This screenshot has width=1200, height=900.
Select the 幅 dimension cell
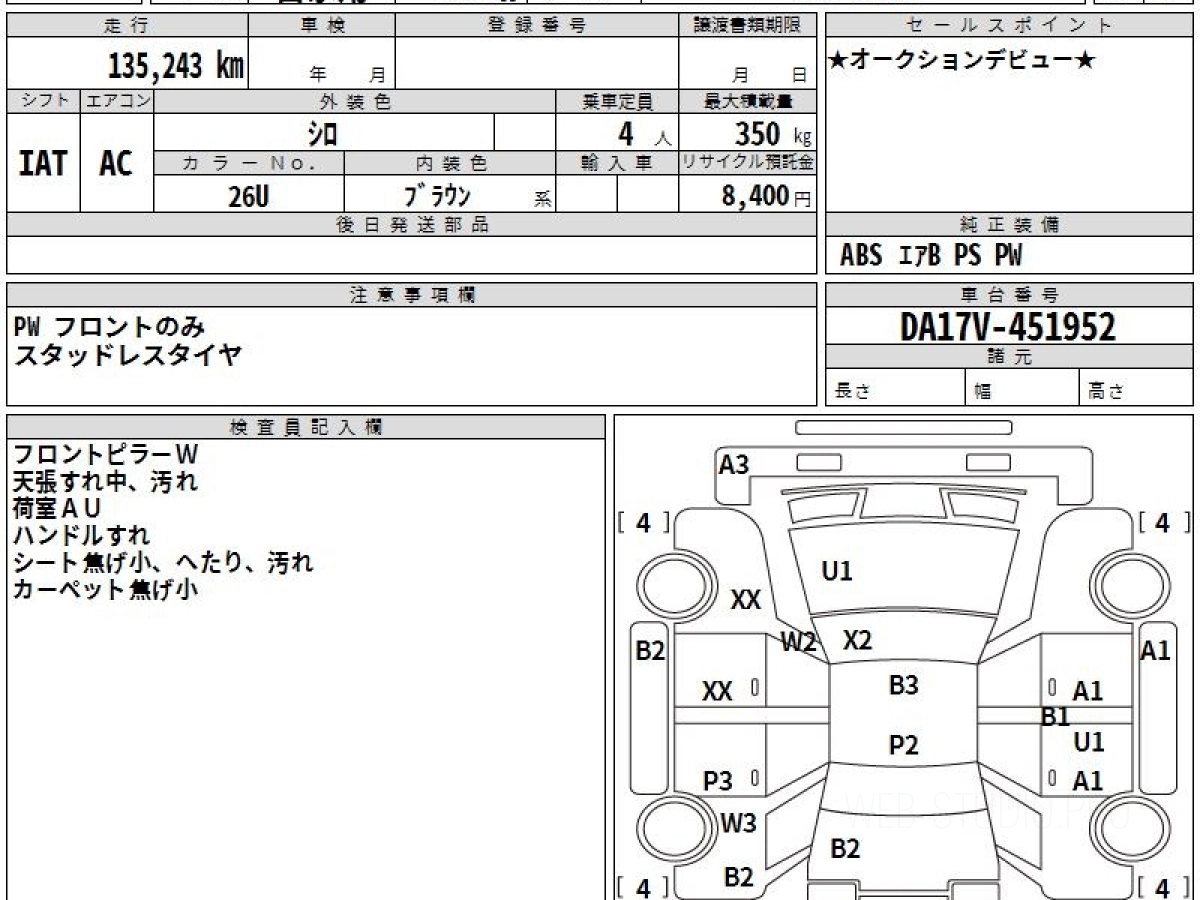point(1022,387)
